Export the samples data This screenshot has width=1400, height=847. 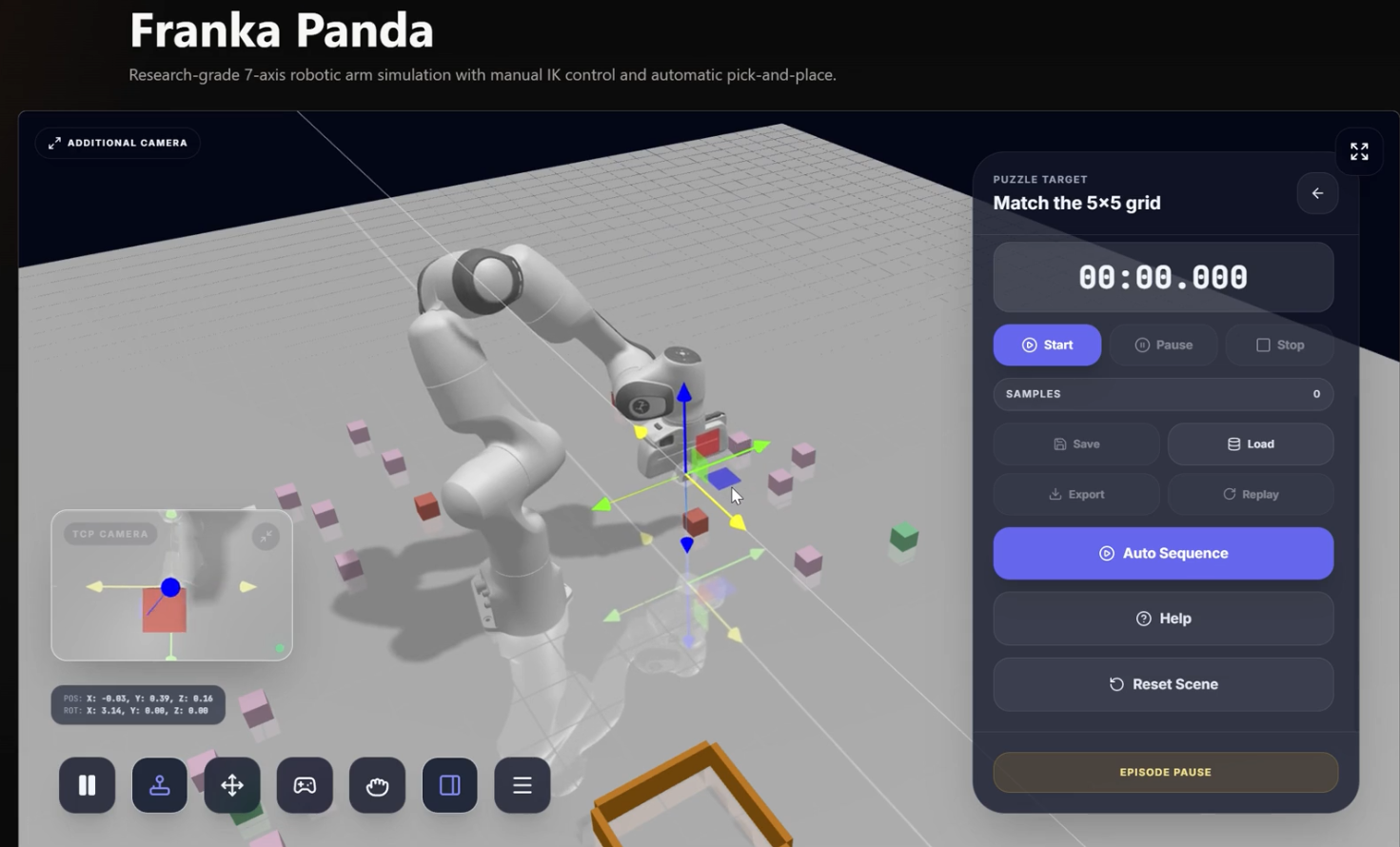coord(1076,494)
